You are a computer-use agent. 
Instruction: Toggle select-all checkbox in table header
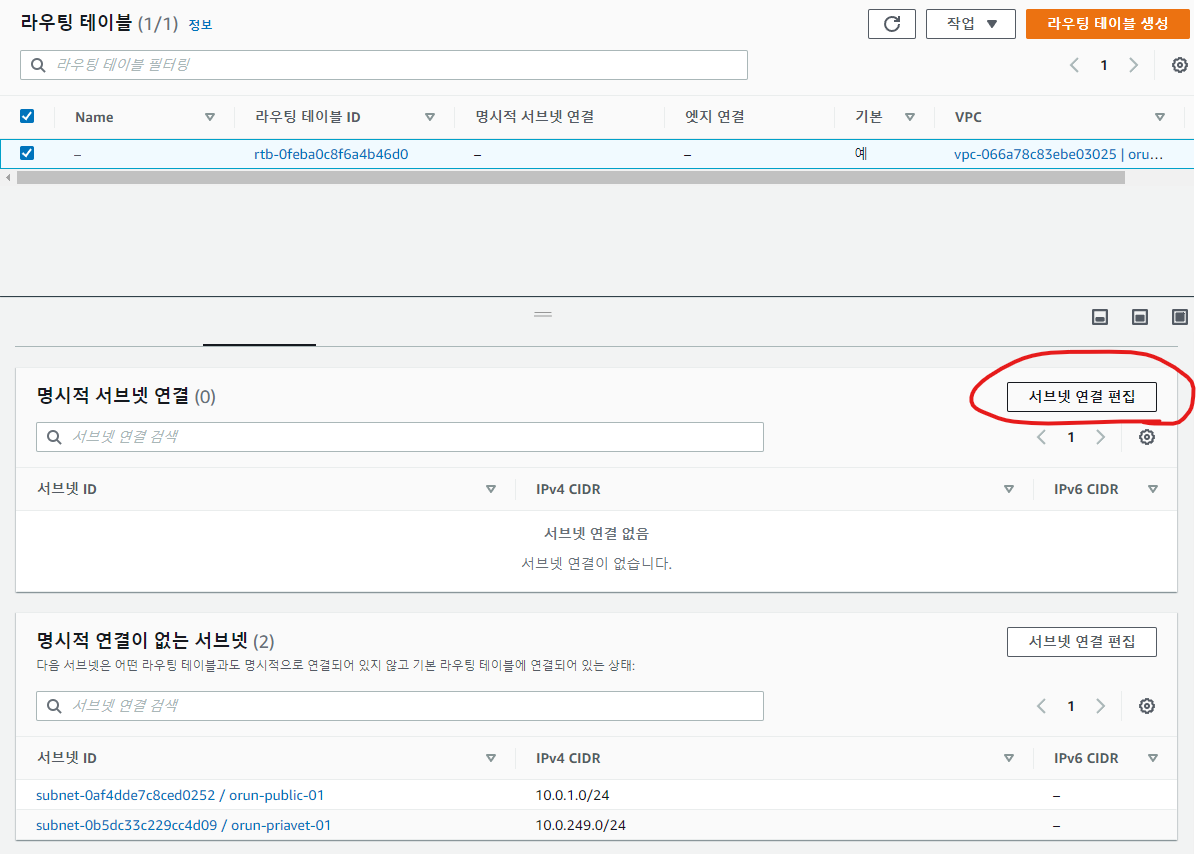click(27, 116)
